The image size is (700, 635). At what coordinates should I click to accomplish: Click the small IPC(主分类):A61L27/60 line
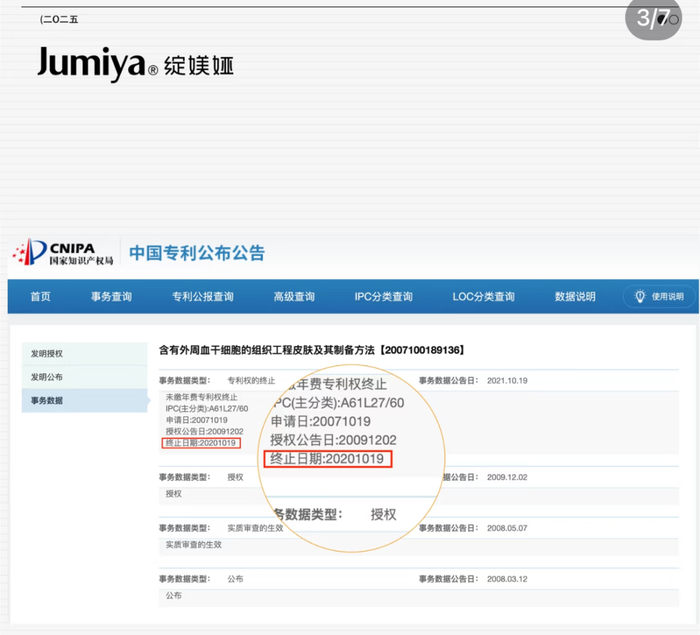[207, 409]
